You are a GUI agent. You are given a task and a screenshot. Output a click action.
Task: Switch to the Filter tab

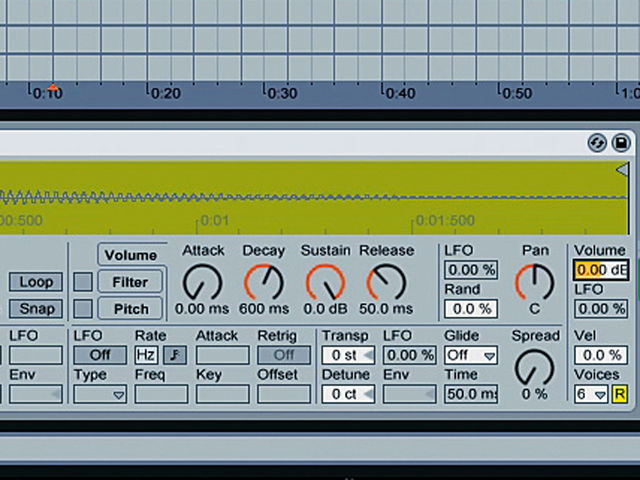tap(130, 282)
